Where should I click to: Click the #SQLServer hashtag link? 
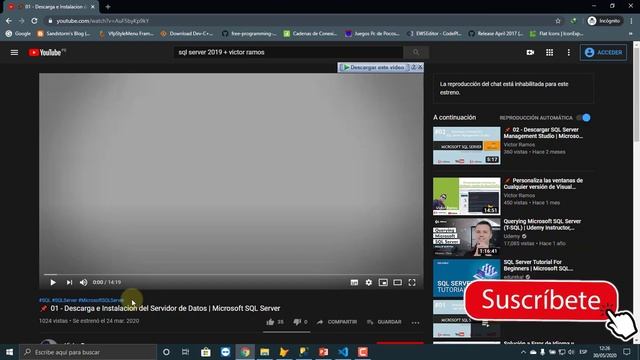(64, 300)
